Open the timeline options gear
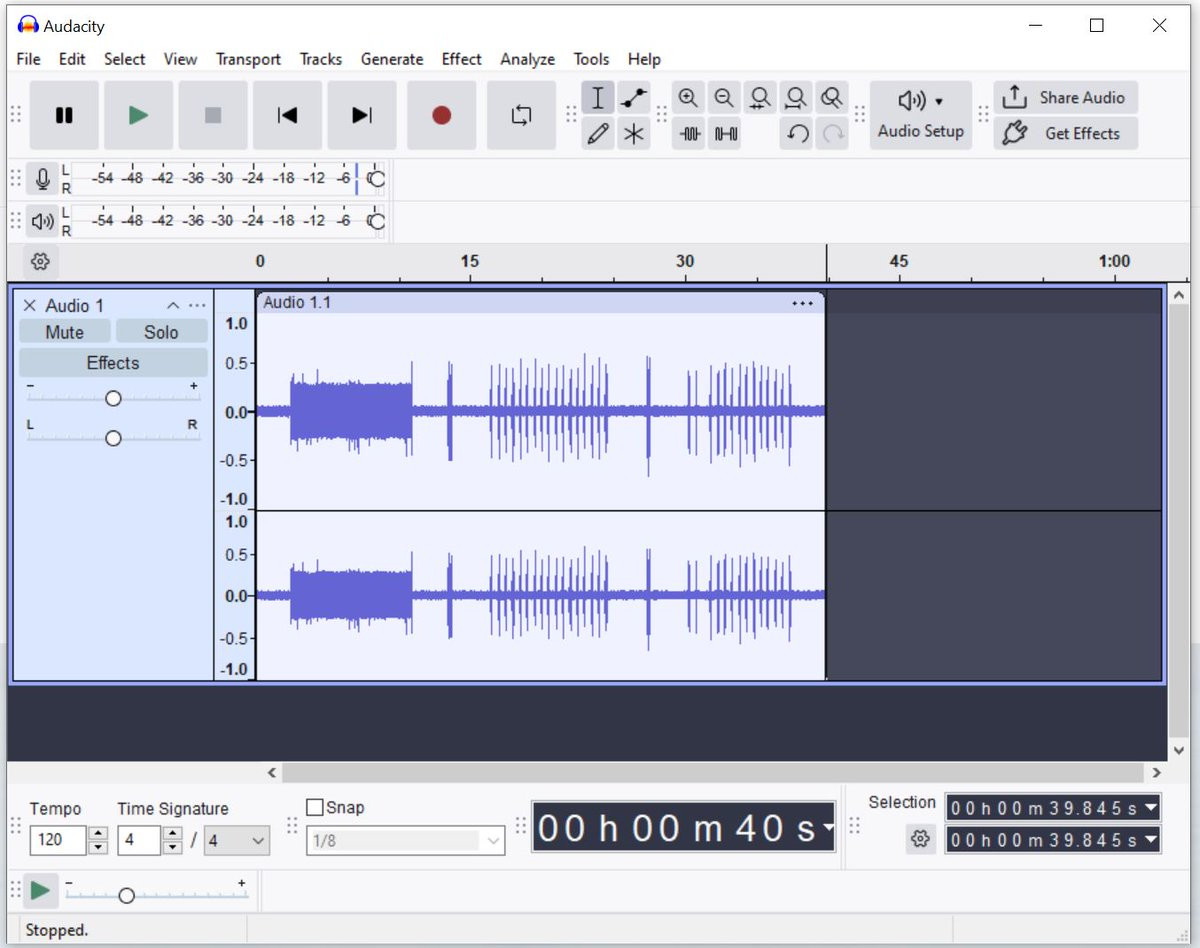Viewport: 1200px width, 948px height. point(40,262)
